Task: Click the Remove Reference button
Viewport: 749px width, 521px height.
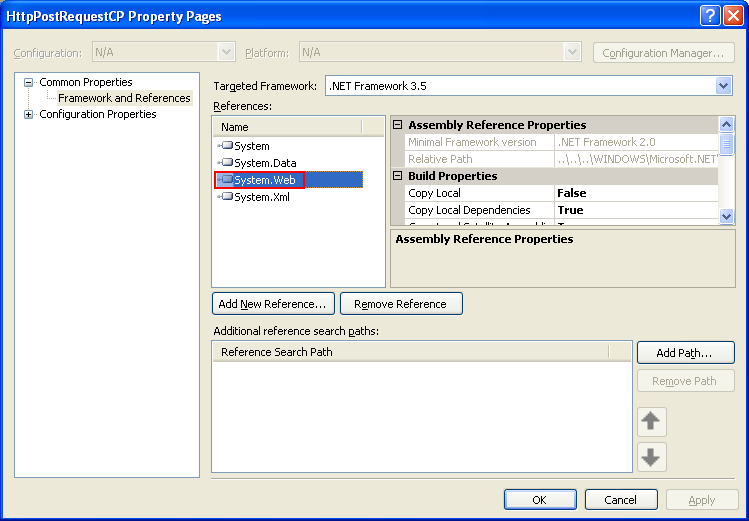Action: click(x=401, y=303)
